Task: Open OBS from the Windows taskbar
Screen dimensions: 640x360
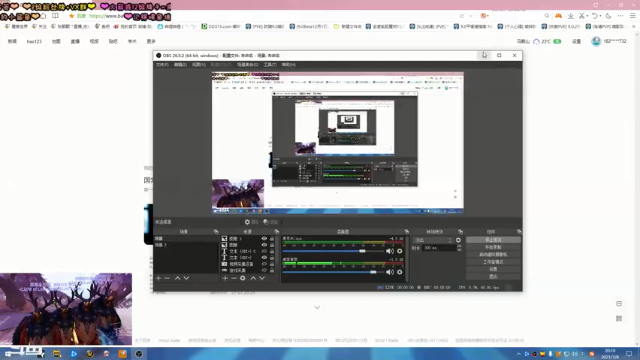Action: click(x=139, y=353)
